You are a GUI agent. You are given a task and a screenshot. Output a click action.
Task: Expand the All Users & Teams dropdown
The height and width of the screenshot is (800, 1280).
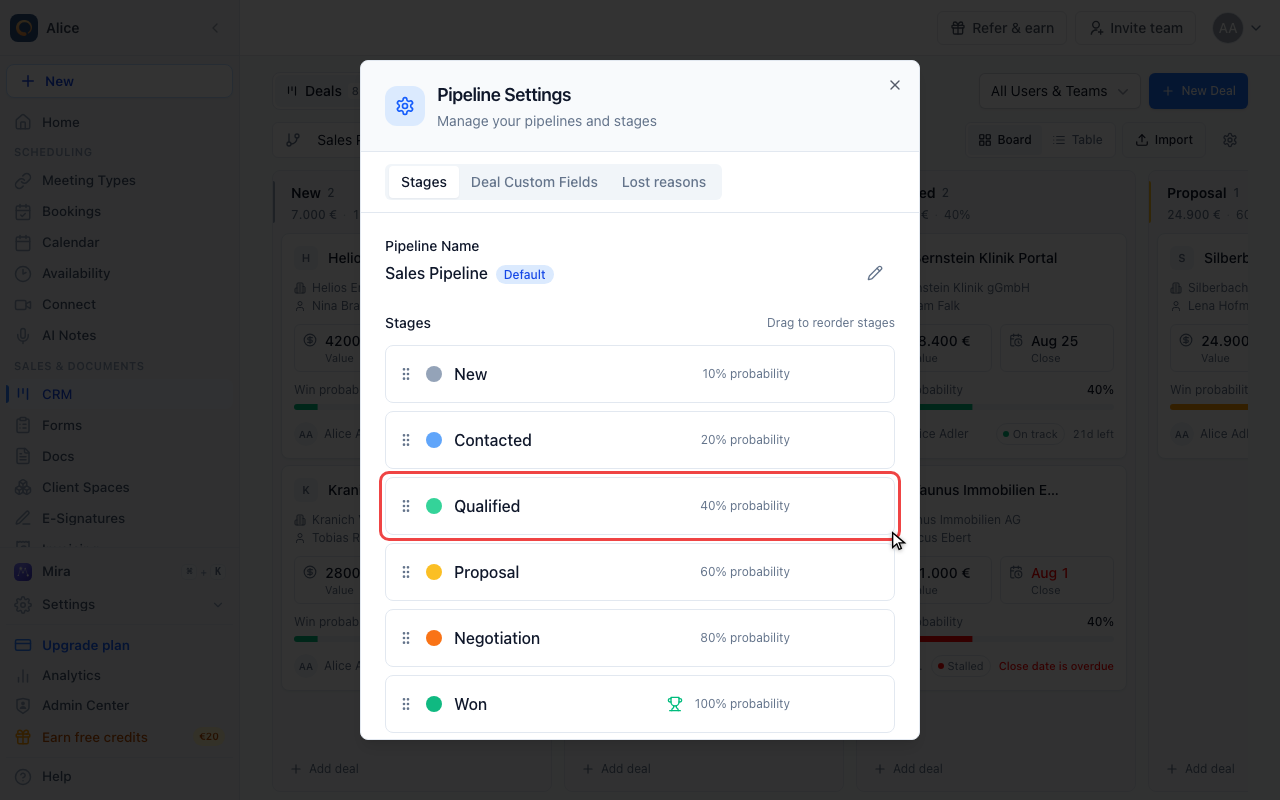1059,91
